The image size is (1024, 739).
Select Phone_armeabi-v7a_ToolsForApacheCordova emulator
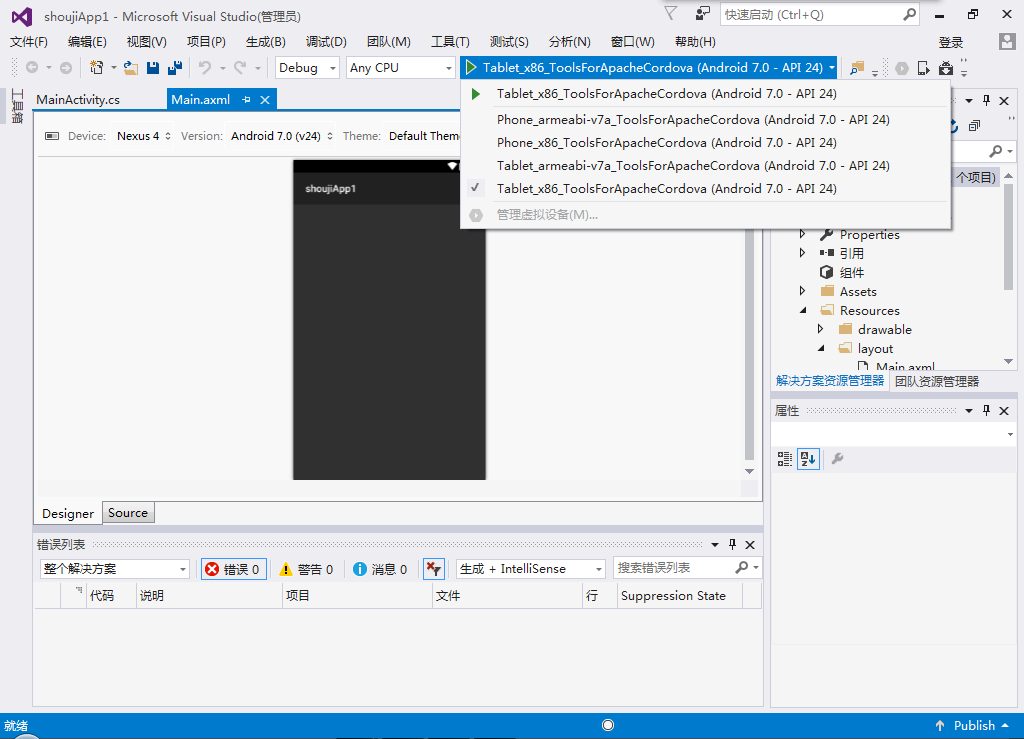click(693, 119)
